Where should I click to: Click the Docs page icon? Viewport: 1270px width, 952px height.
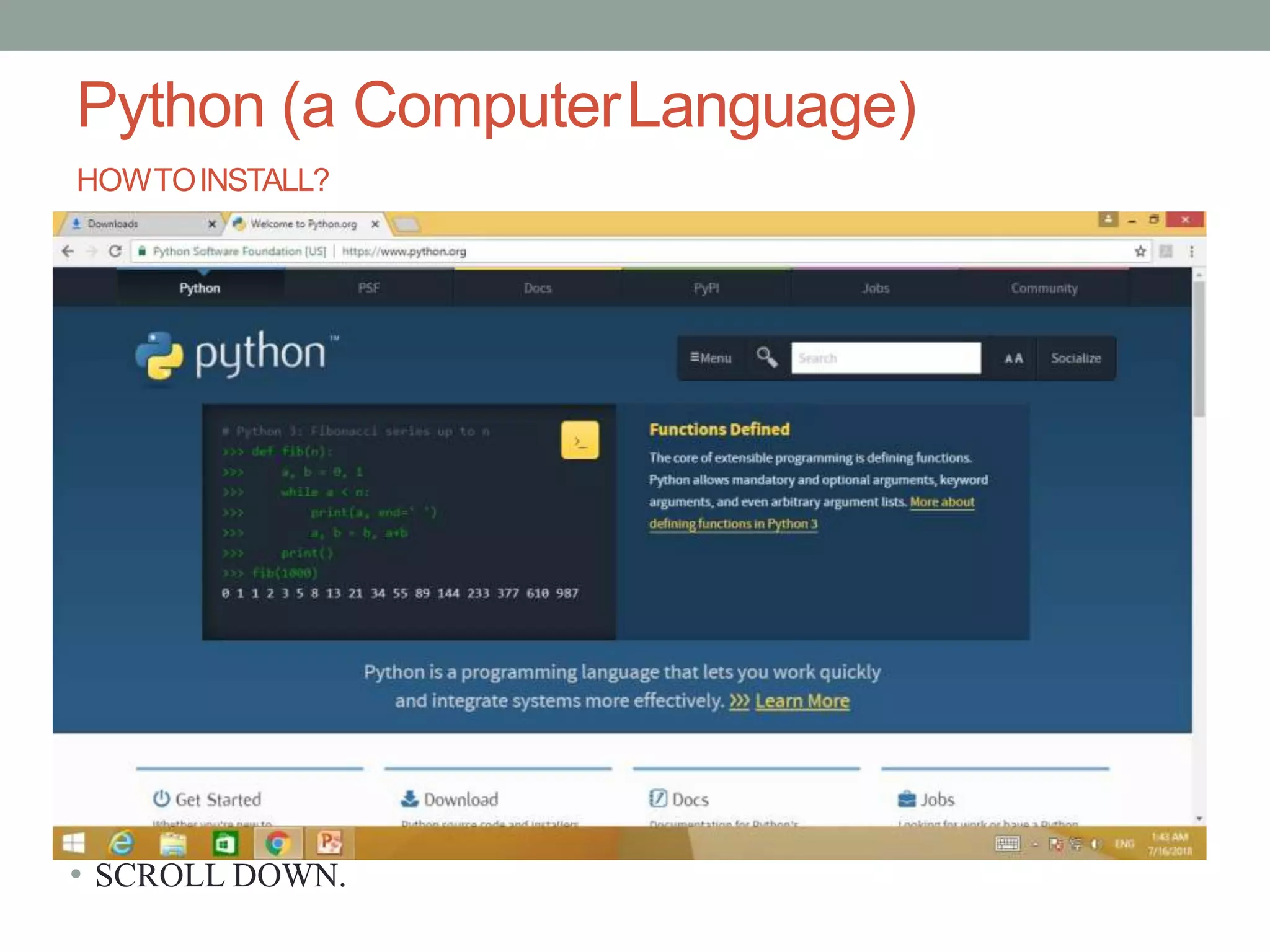tap(658, 798)
